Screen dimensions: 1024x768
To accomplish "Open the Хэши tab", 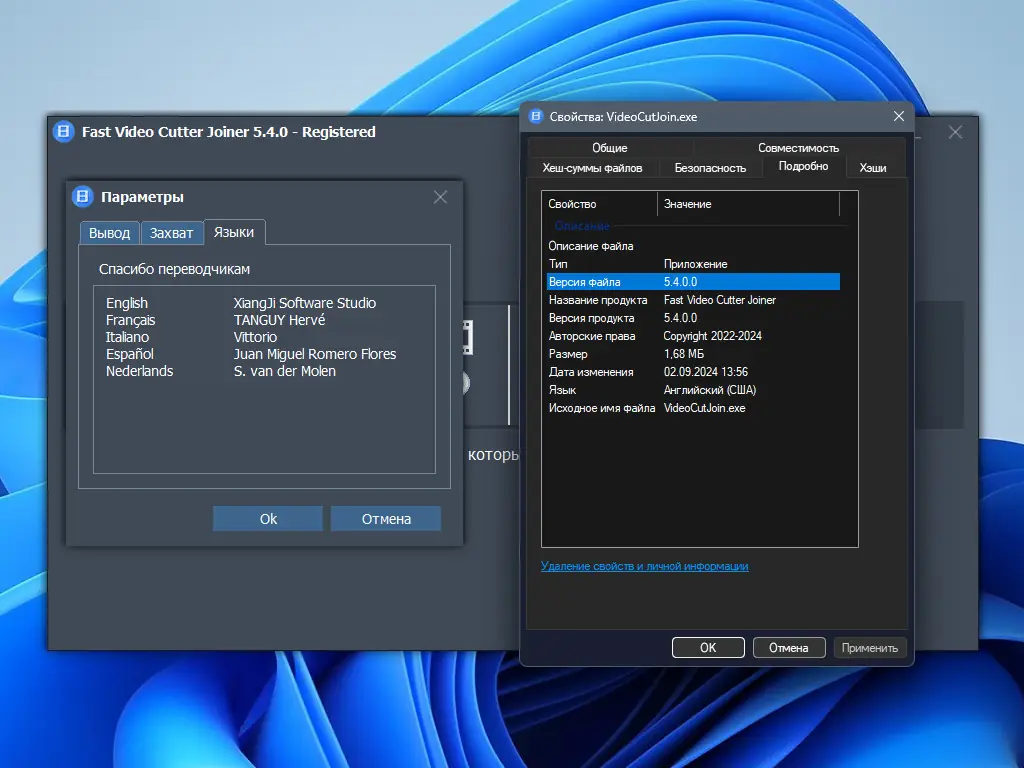I will pos(872,168).
